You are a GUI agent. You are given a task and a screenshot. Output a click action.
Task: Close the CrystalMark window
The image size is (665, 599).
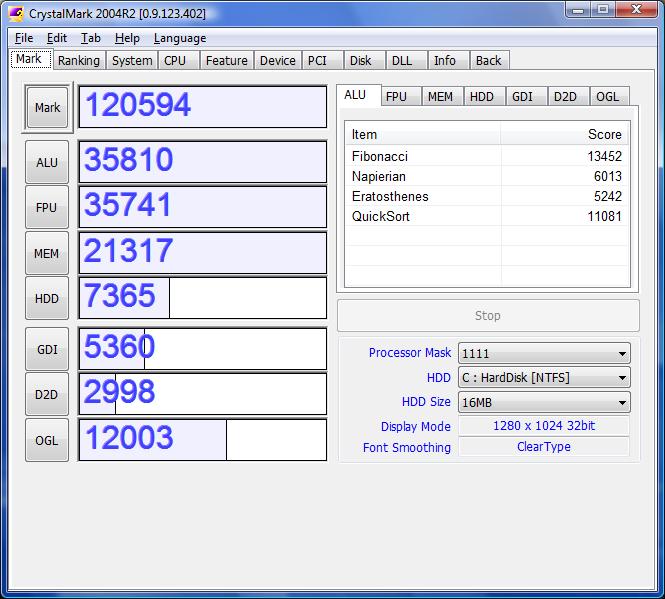click(x=636, y=10)
